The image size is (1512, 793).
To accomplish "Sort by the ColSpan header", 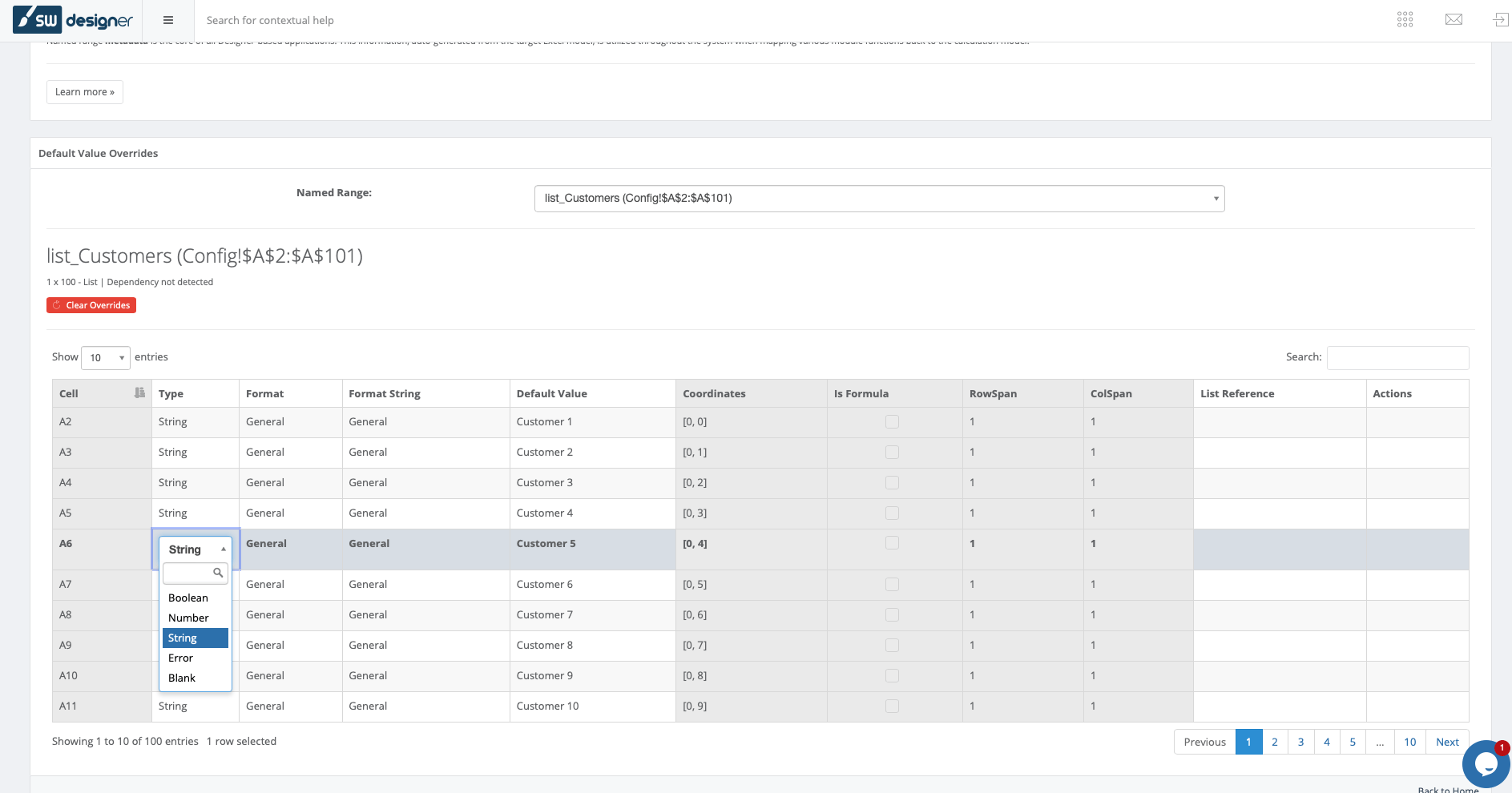I will [1139, 393].
